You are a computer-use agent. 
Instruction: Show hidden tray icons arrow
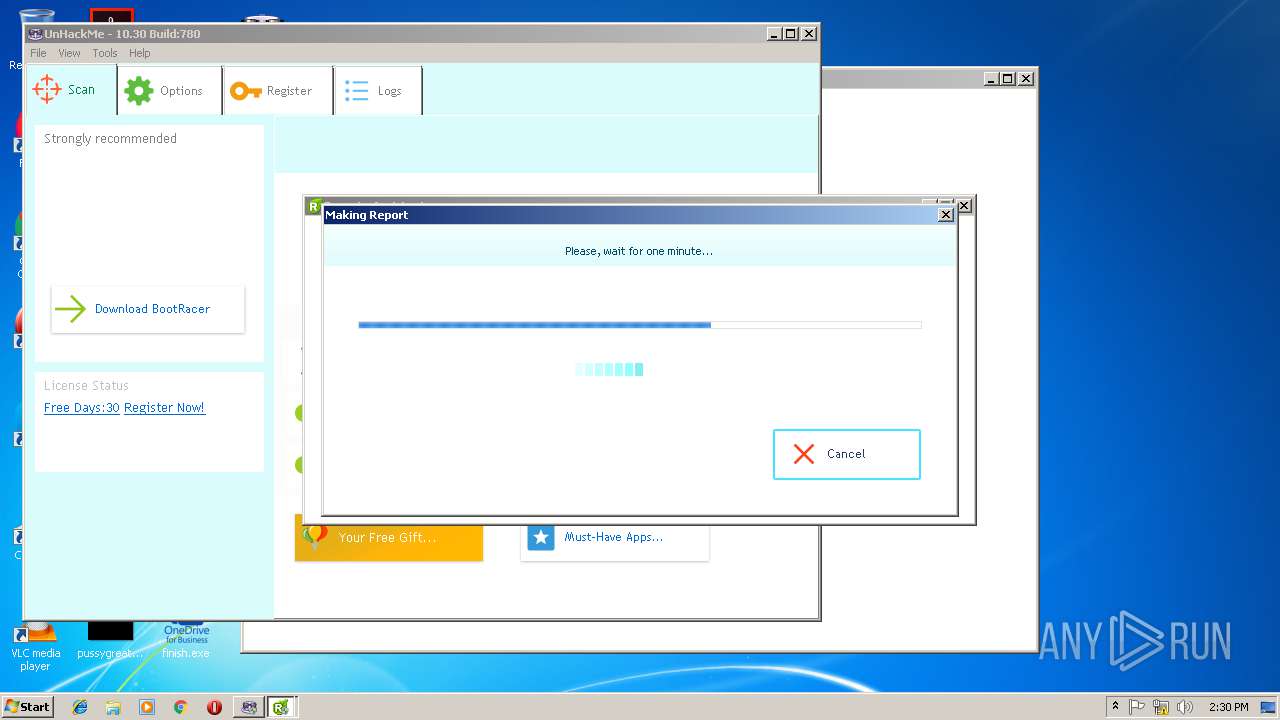tap(1115, 706)
